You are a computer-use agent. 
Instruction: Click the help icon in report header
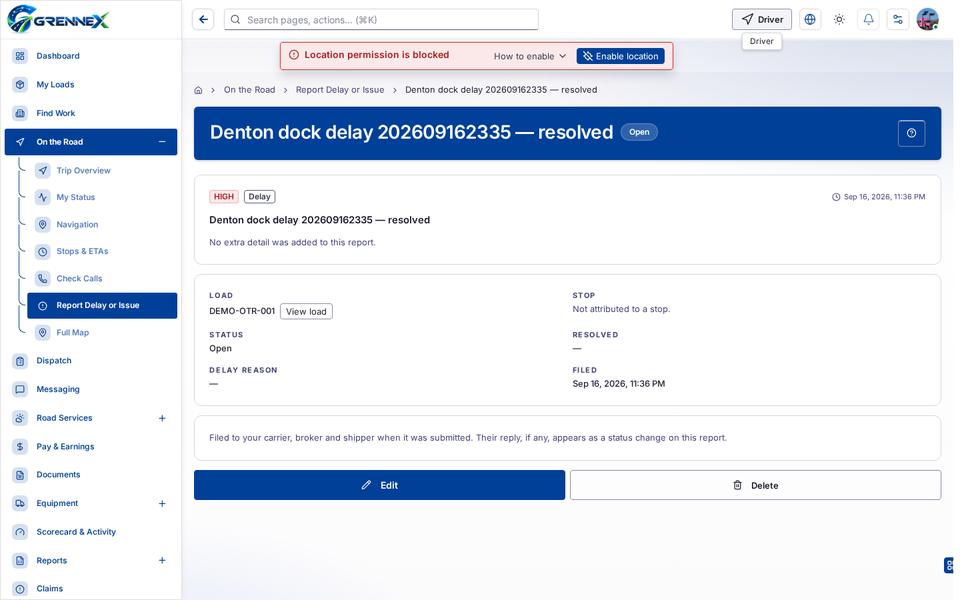tap(911, 133)
